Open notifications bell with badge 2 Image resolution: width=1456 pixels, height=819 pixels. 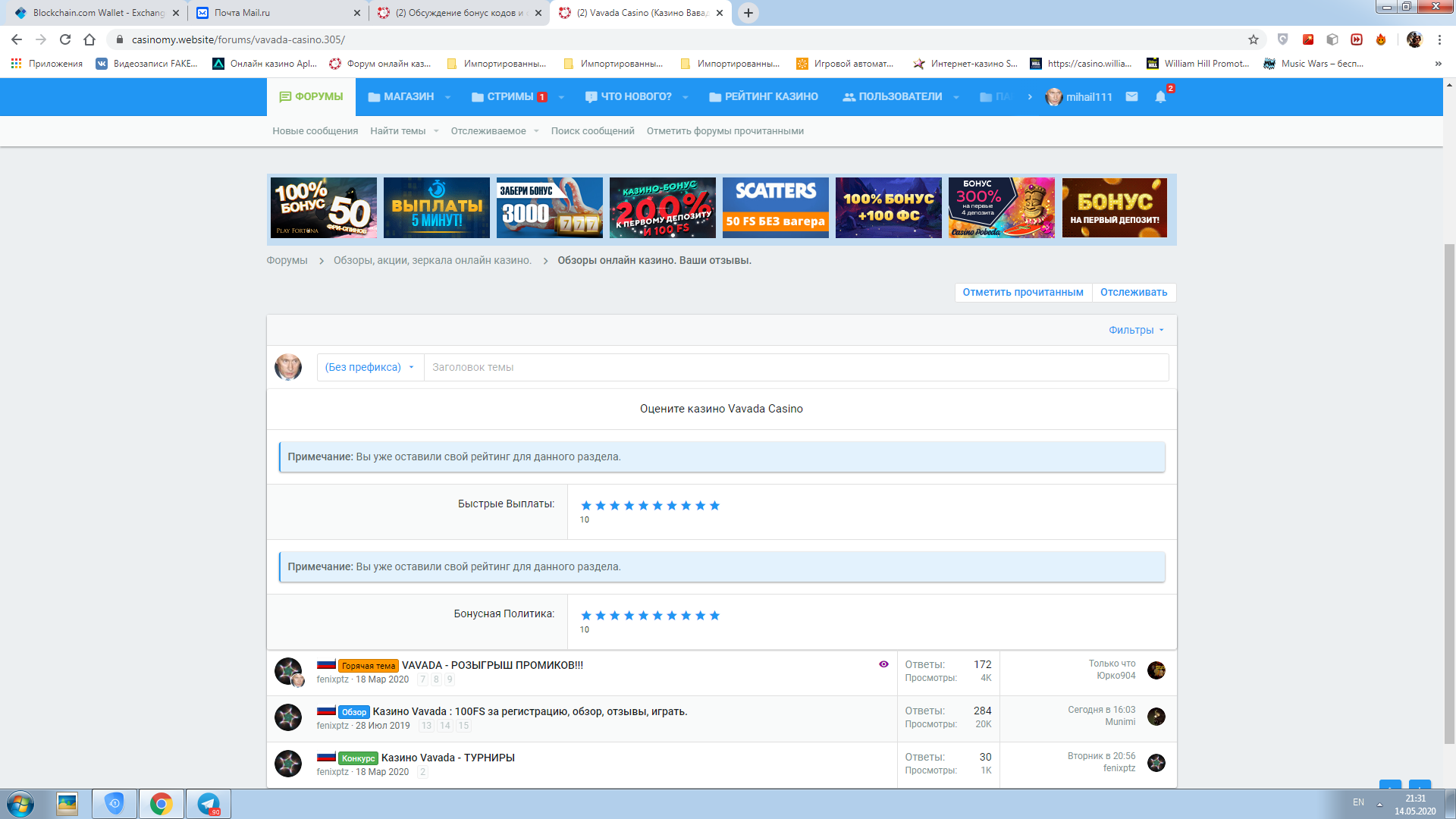(x=1160, y=96)
